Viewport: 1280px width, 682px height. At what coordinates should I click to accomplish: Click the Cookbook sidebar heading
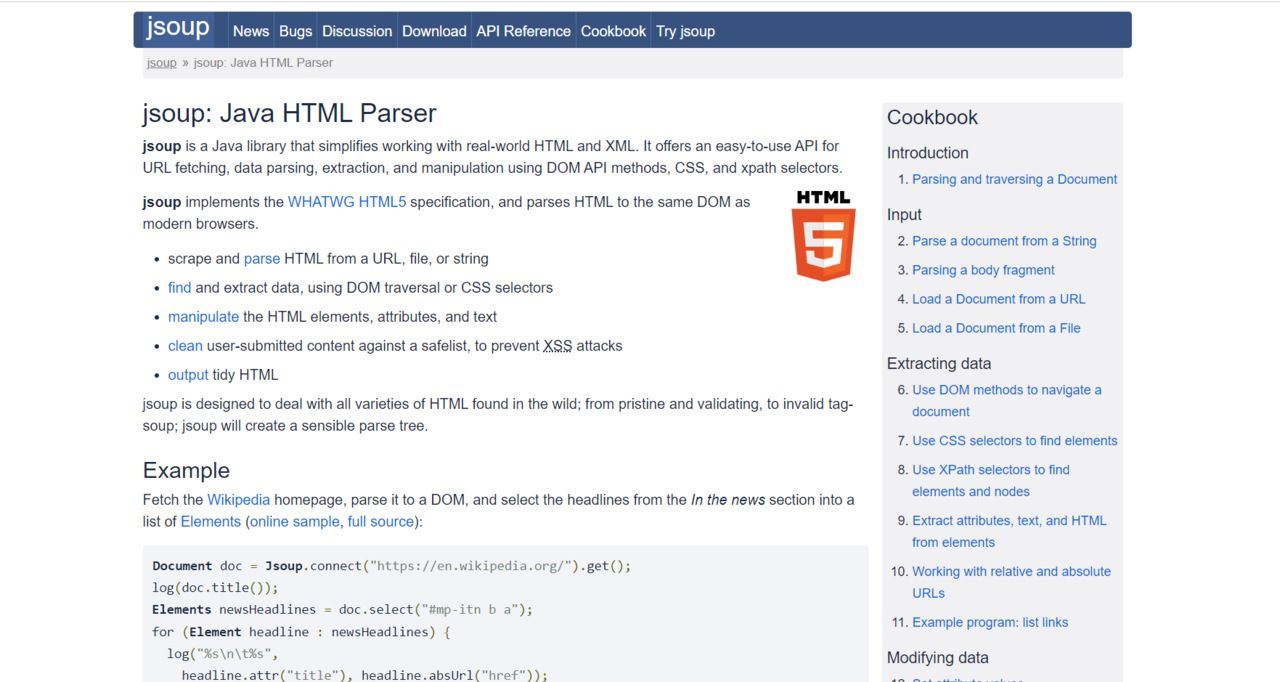pyautogui.click(x=932, y=117)
